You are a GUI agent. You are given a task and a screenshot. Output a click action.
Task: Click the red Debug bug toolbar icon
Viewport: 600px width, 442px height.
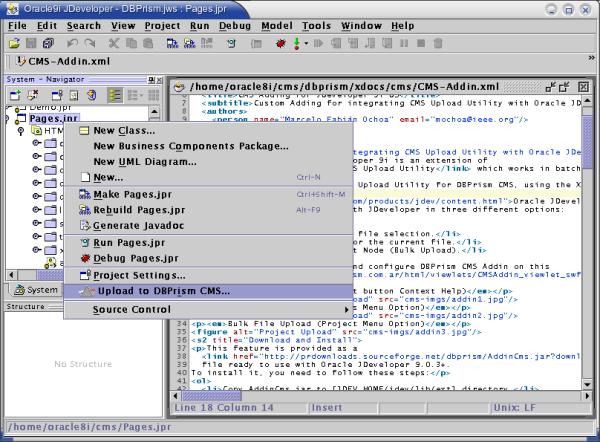280,43
